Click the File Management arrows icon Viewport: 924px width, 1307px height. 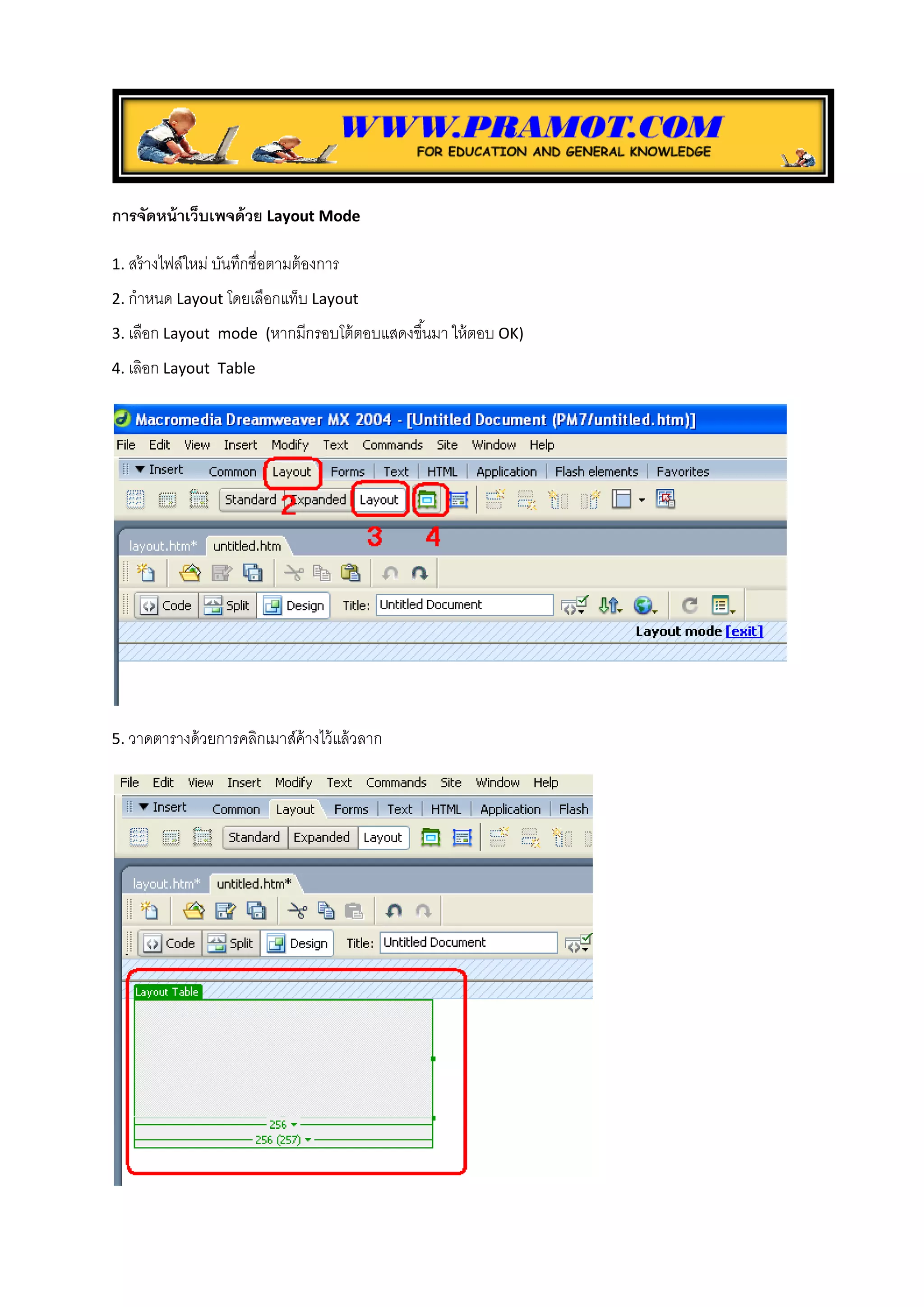610,605
